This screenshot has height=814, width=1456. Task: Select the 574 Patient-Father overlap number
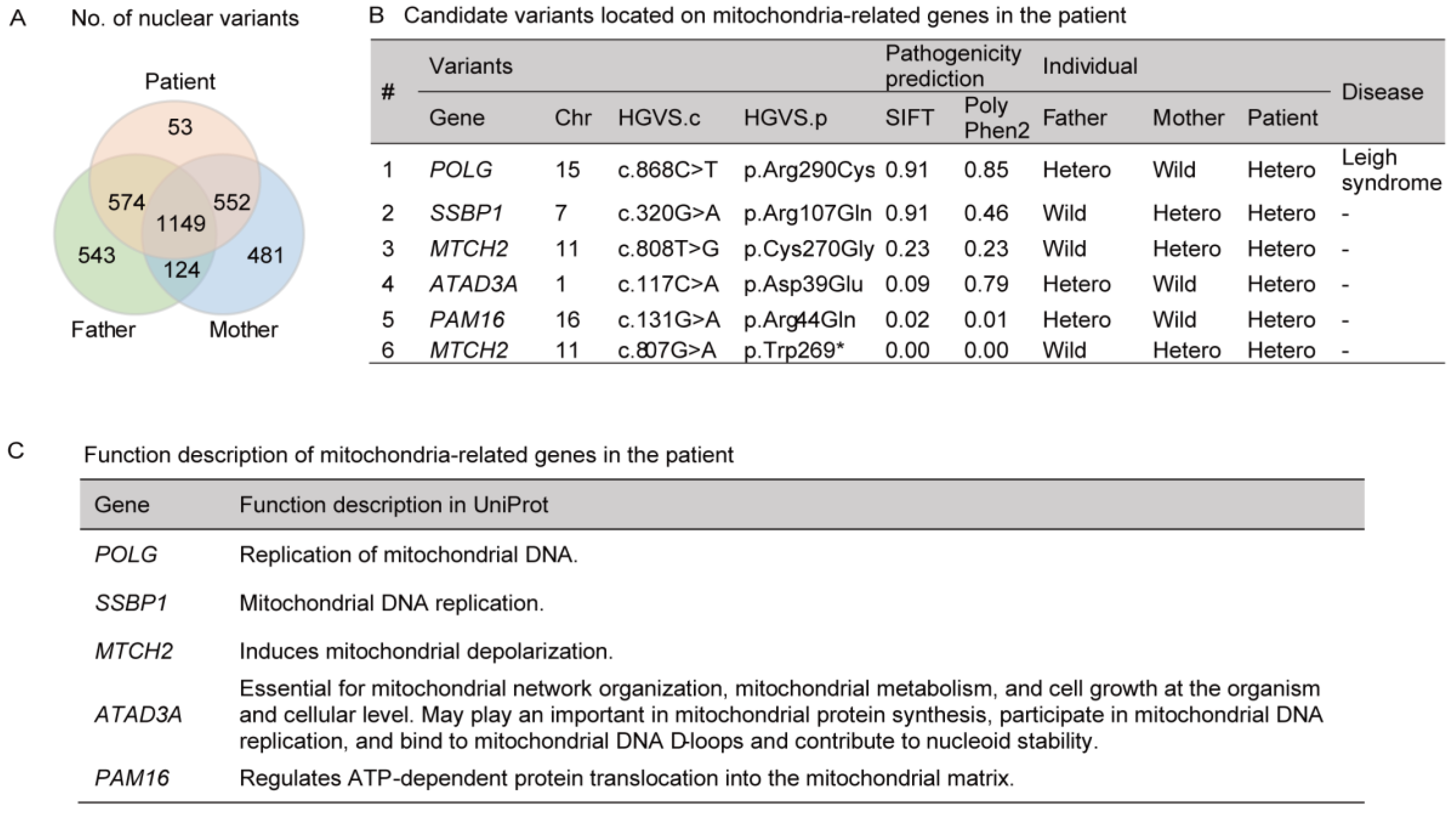coord(127,202)
